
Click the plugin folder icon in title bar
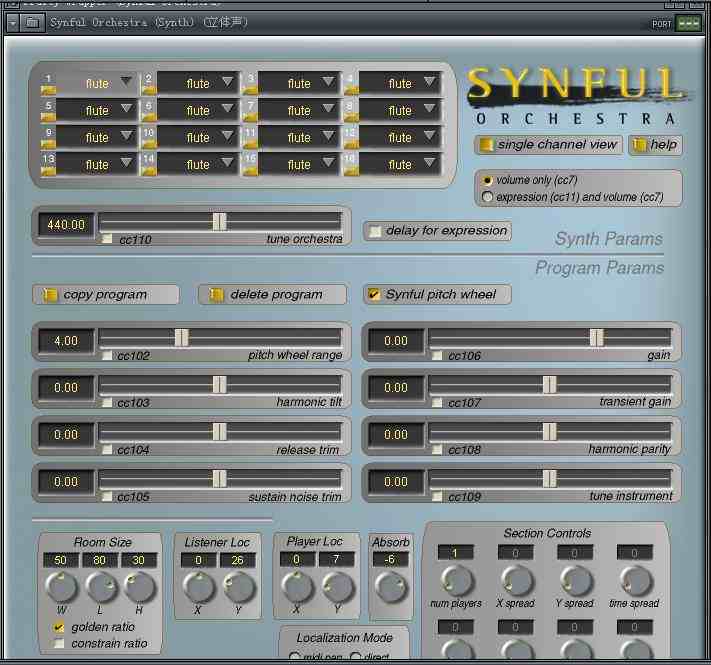coord(32,22)
